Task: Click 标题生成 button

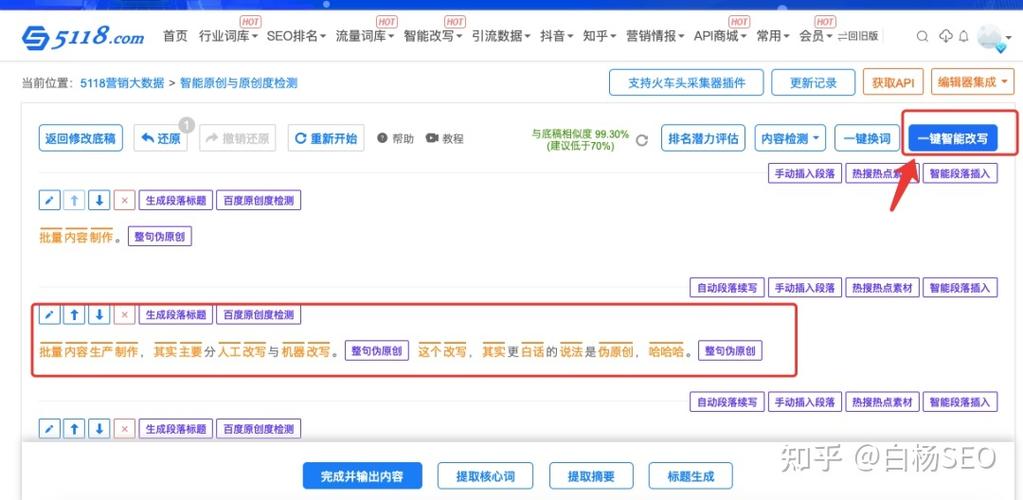Action: 690,476
